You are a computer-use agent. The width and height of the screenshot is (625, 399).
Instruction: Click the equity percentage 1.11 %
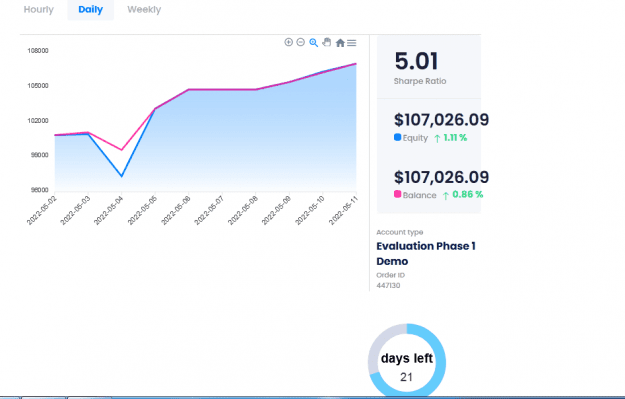[455, 138]
